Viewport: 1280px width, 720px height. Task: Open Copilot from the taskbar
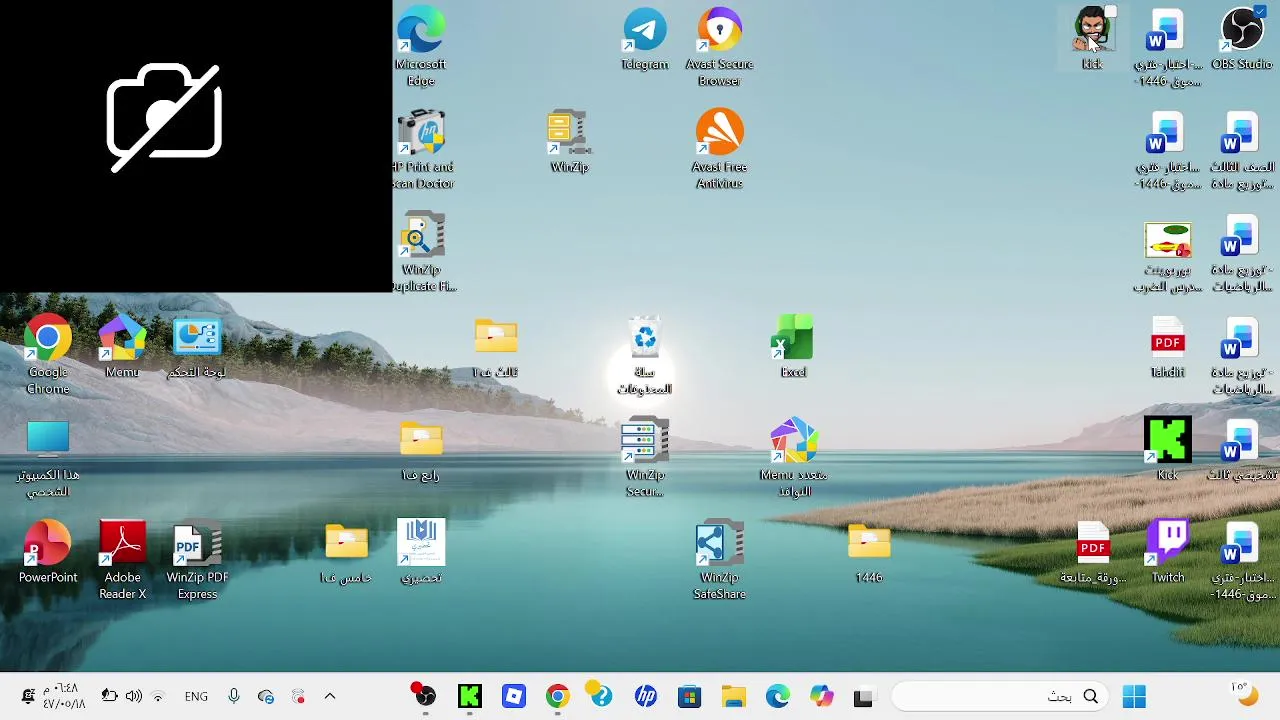822,696
